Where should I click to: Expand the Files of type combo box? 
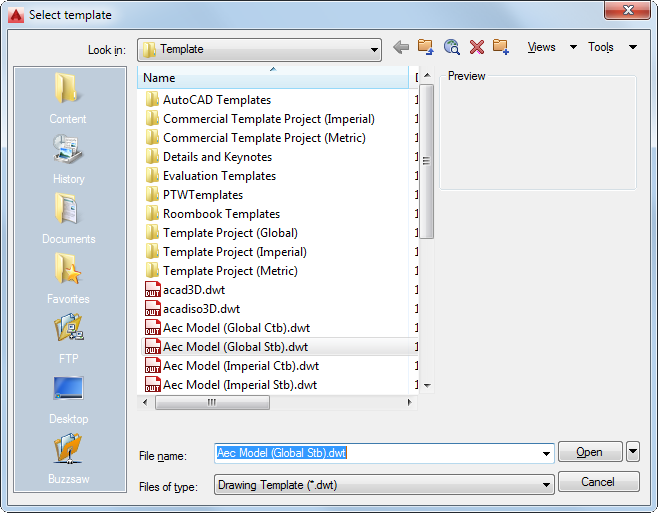[384, 485]
